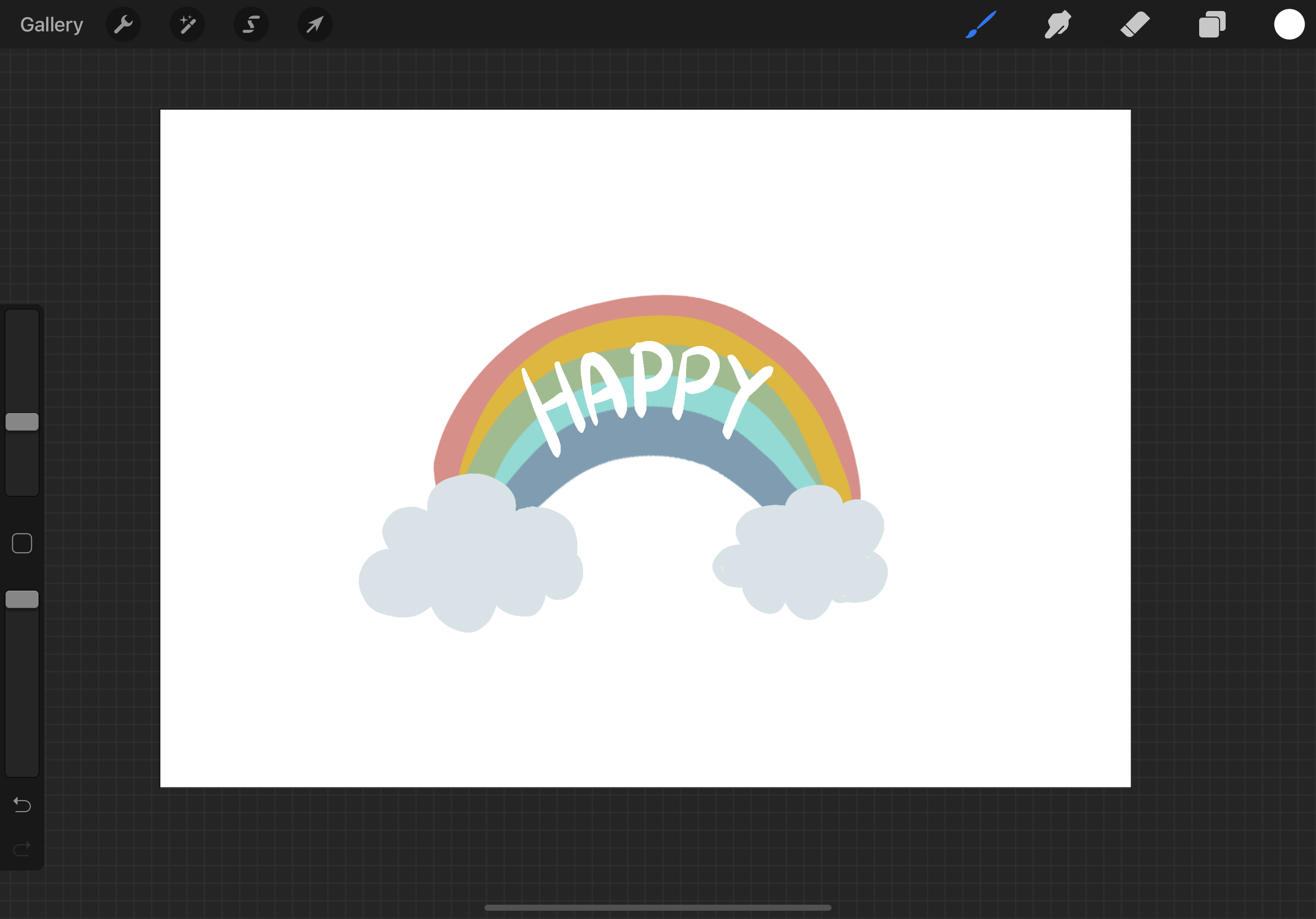The height and width of the screenshot is (919, 1316).
Task: Tap the opacity slider track
Action: coord(22,688)
